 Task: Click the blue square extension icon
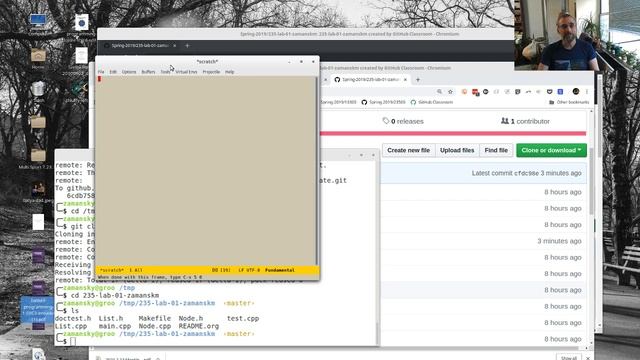pos(560,92)
